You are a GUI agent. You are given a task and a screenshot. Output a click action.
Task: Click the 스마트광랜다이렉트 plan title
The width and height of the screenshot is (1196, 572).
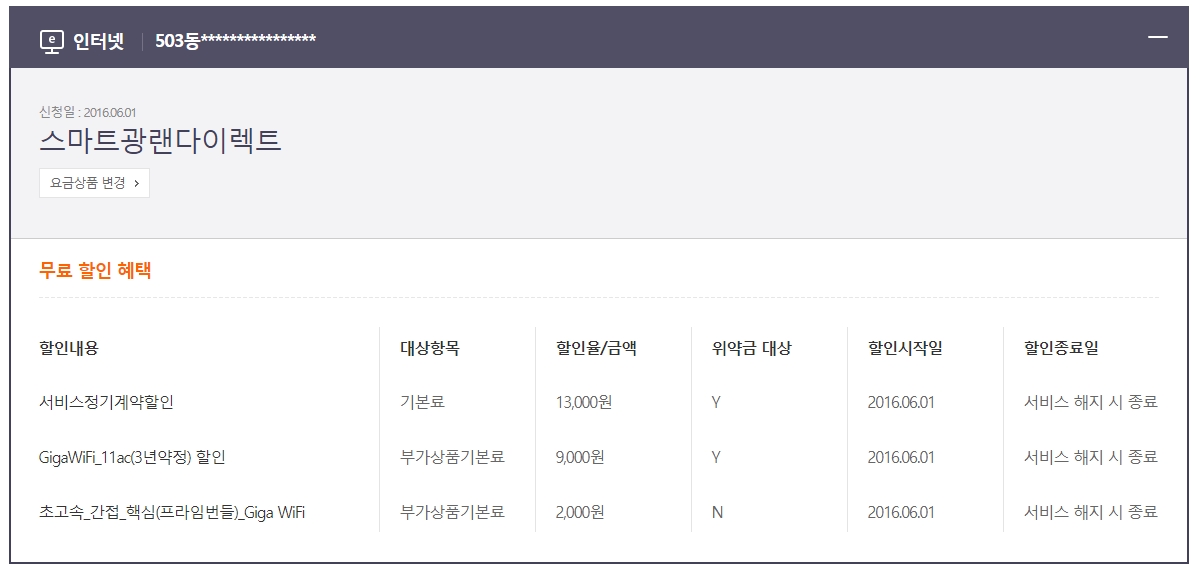click(160, 141)
